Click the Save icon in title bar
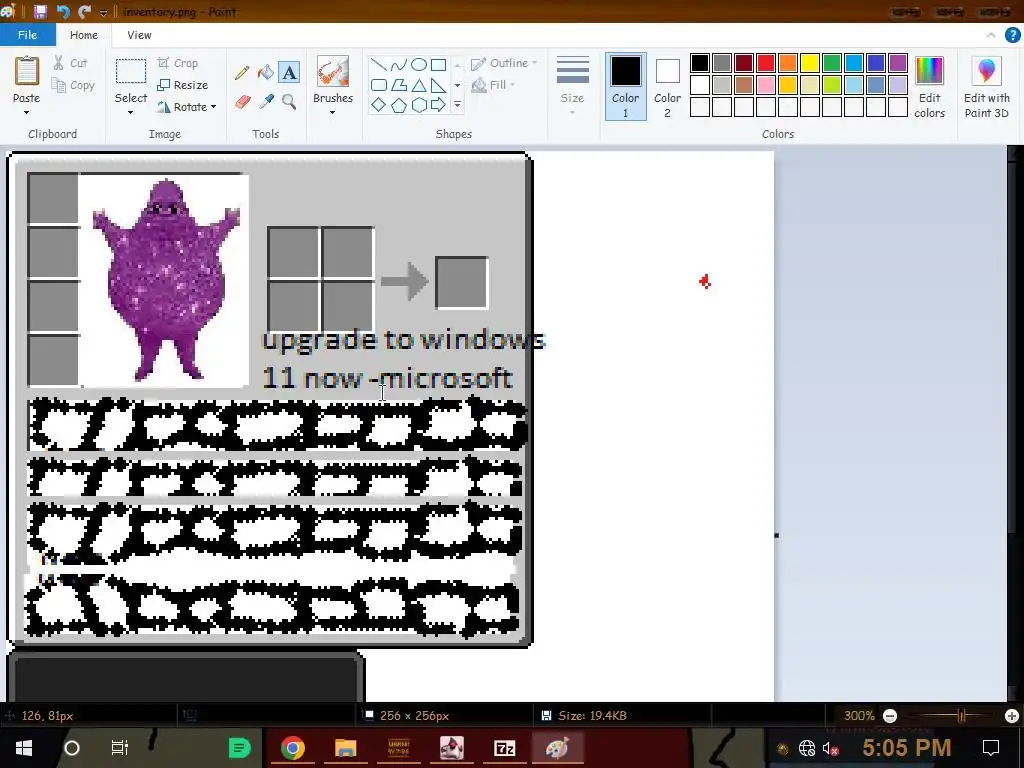The image size is (1024, 768). [40, 11]
